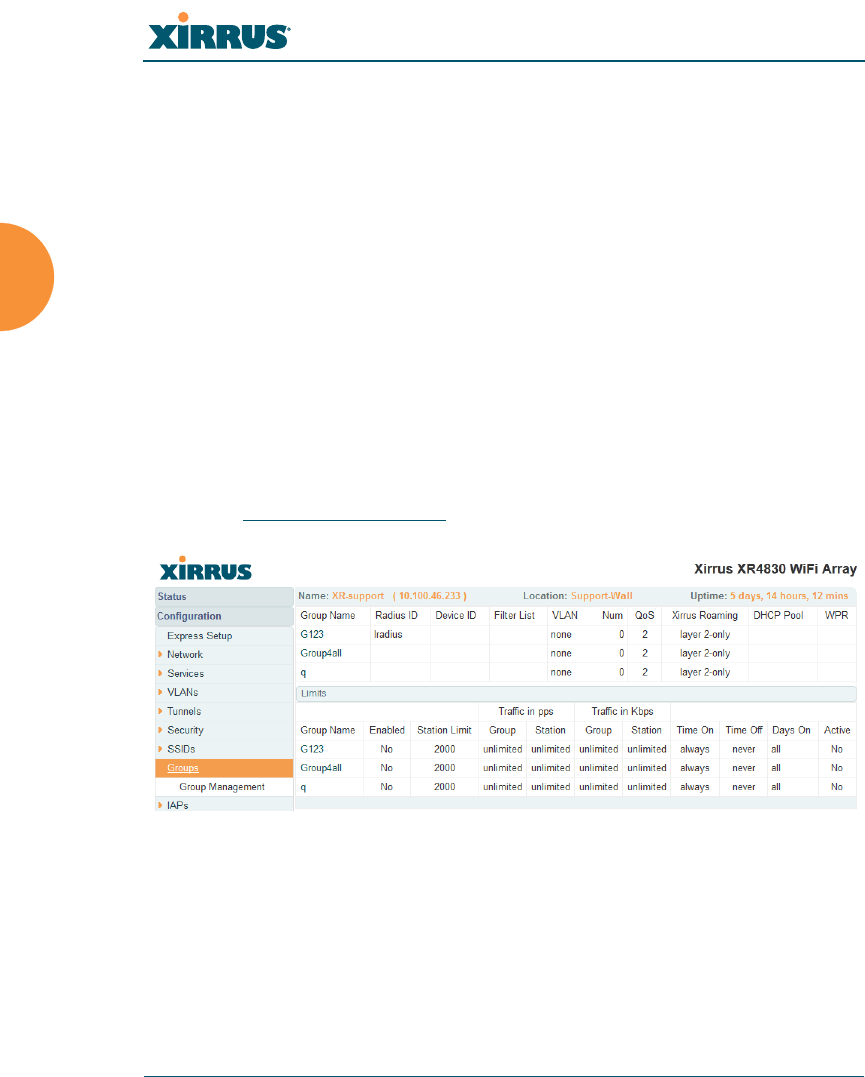
Task: Click the Time On column header
Action: 695,730
